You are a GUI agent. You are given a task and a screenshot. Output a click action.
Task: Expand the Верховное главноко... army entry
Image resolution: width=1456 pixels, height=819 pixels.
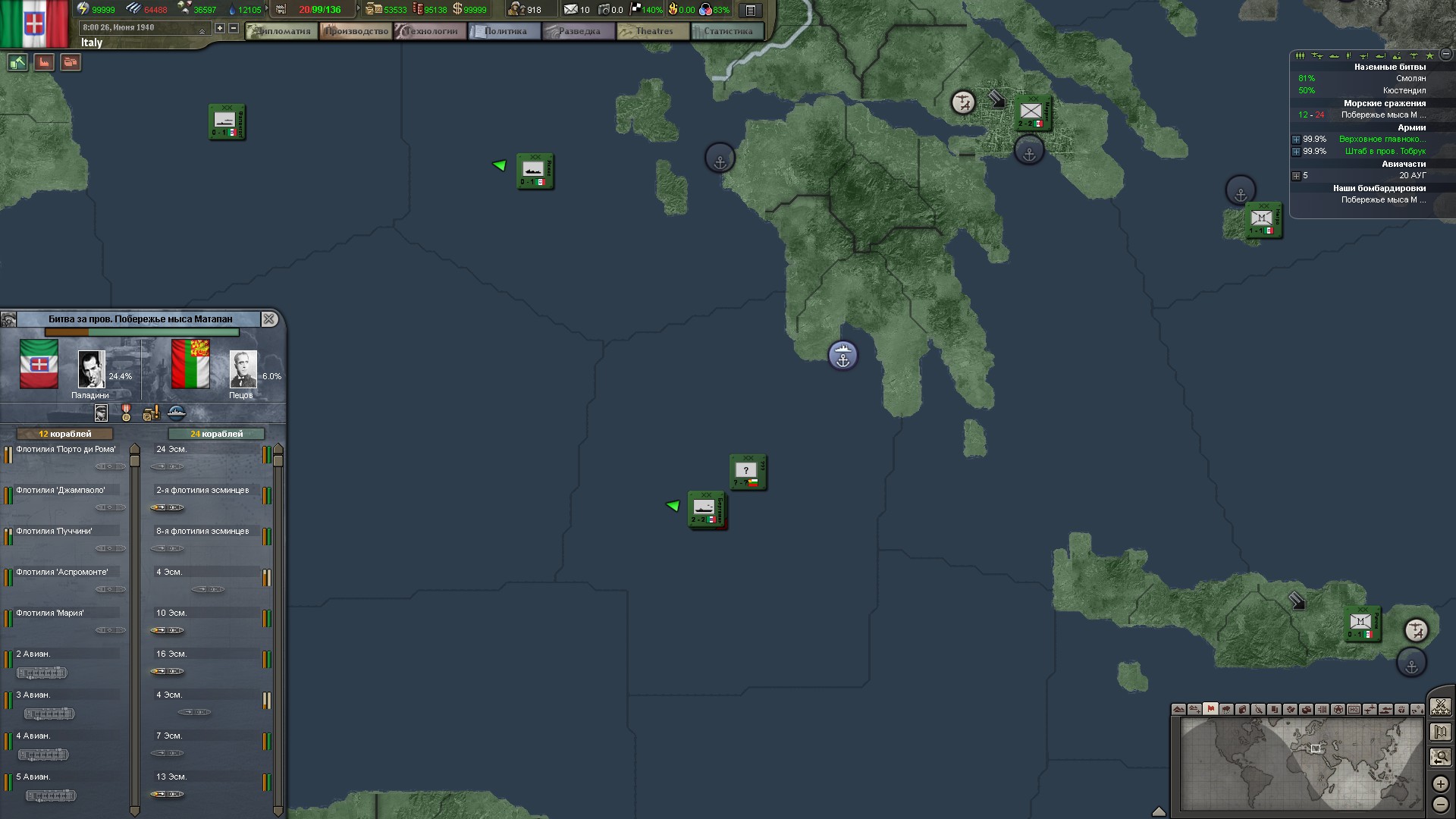(x=1296, y=140)
